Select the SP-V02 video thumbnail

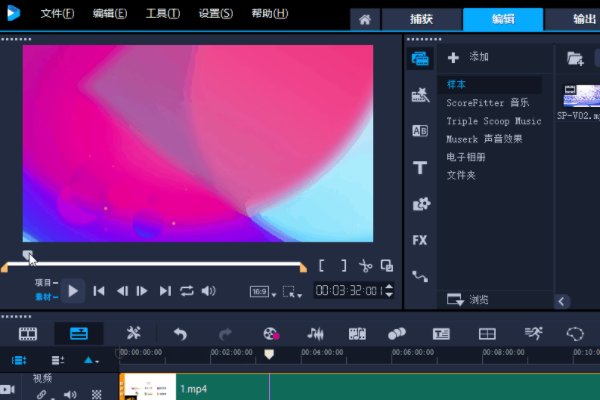click(581, 96)
